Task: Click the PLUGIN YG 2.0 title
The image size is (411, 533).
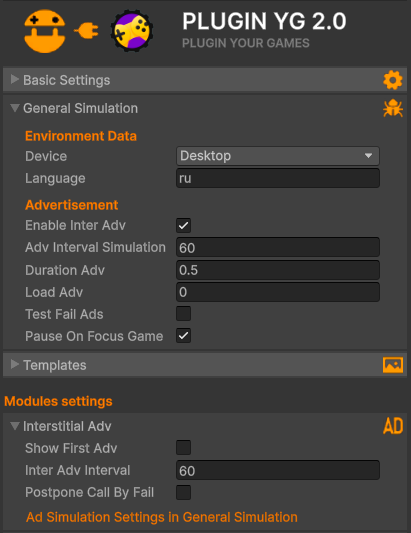Action: point(264,21)
